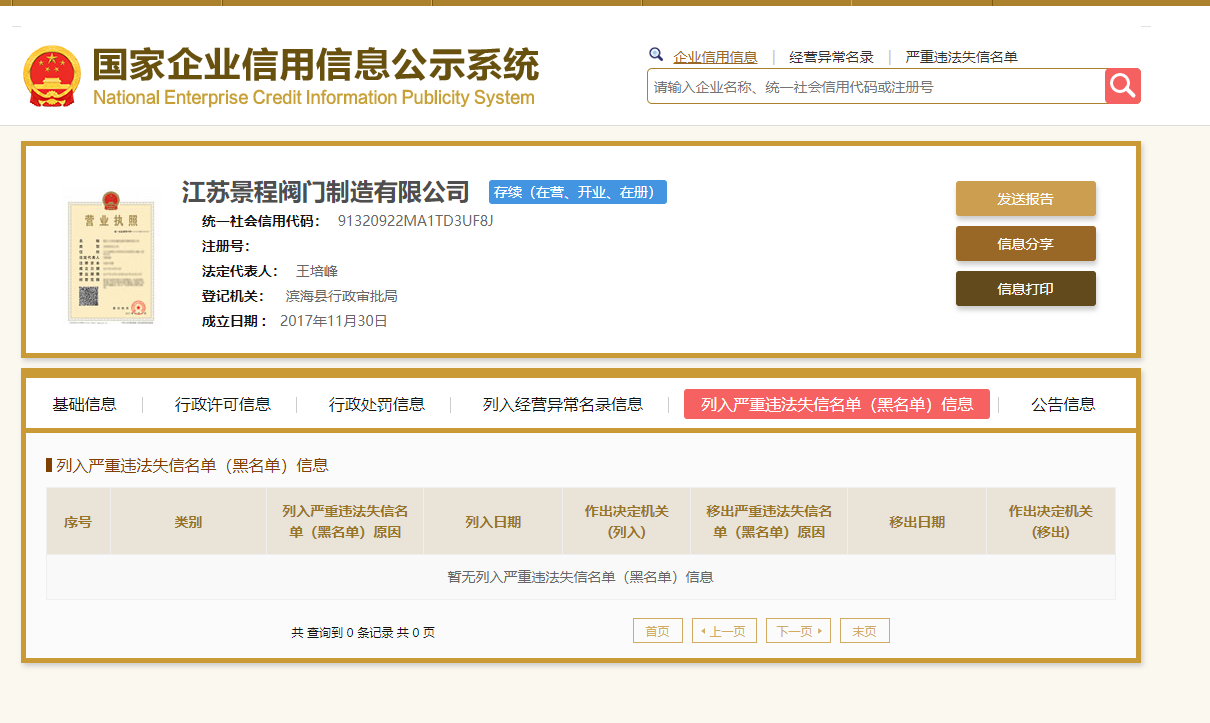Click the founding date 2017年11月30日
1210x723 pixels.
(333, 321)
